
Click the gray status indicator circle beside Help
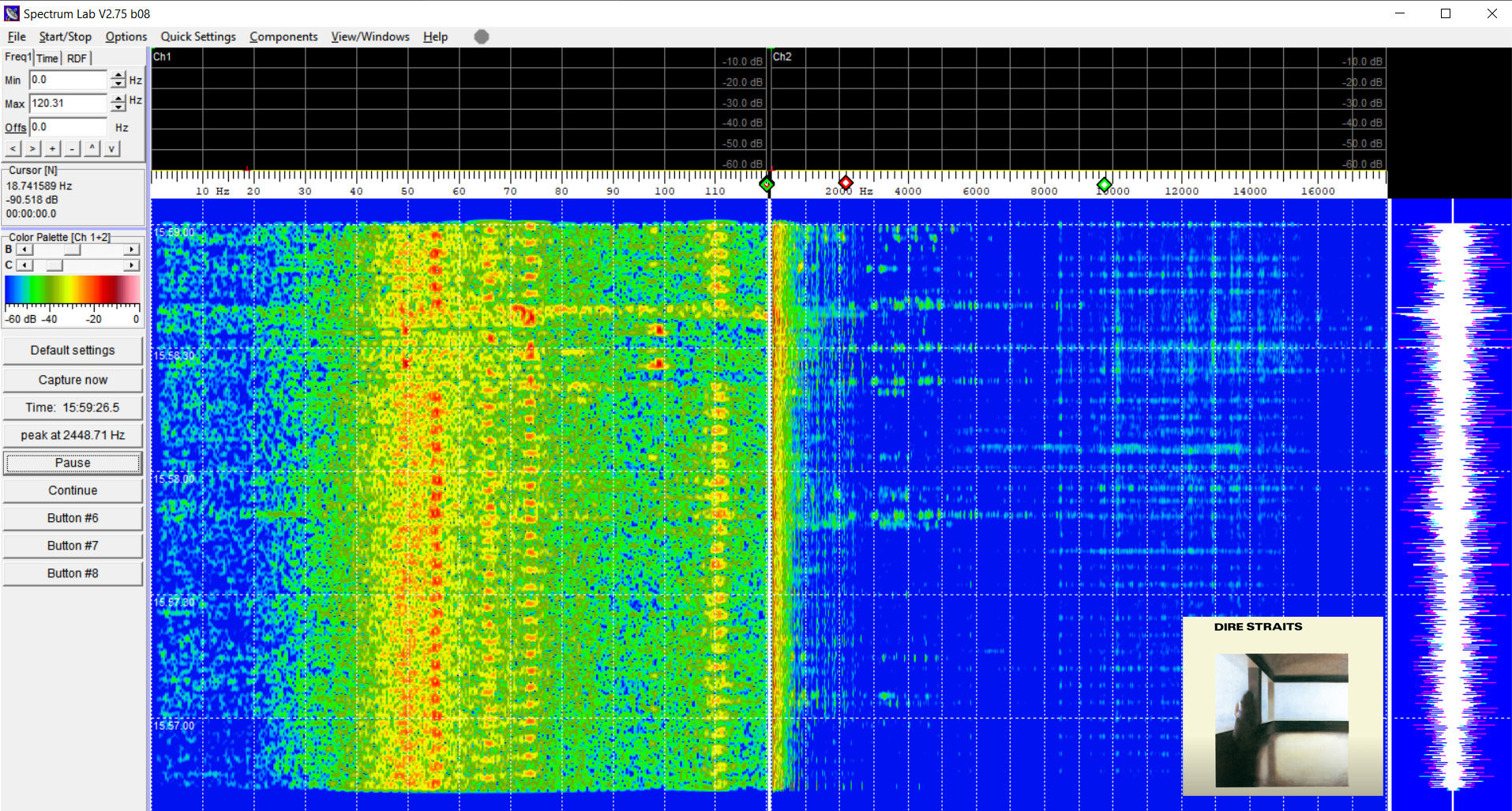click(481, 36)
